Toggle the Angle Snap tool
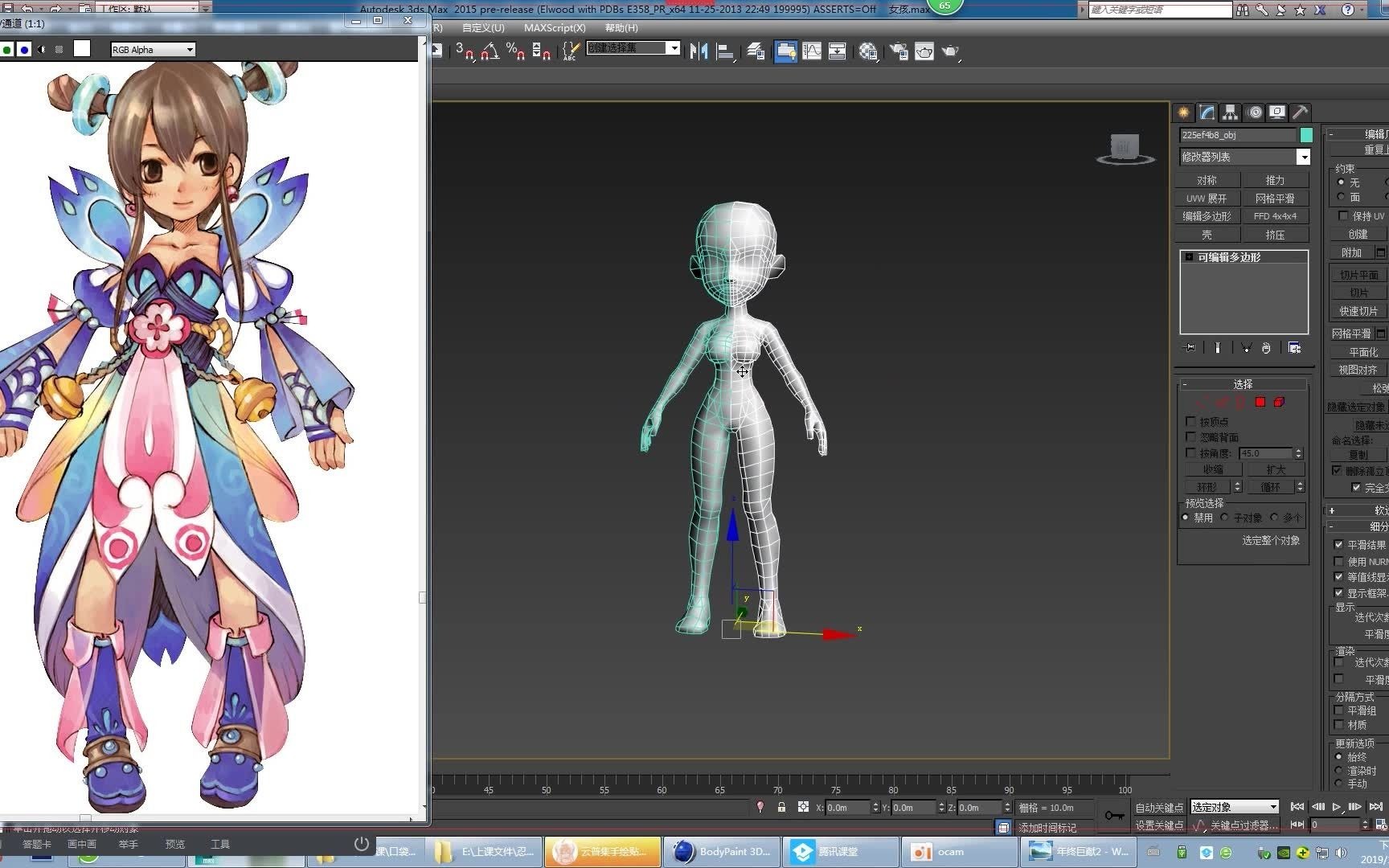Image resolution: width=1389 pixels, height=868 pixels. 490,51
